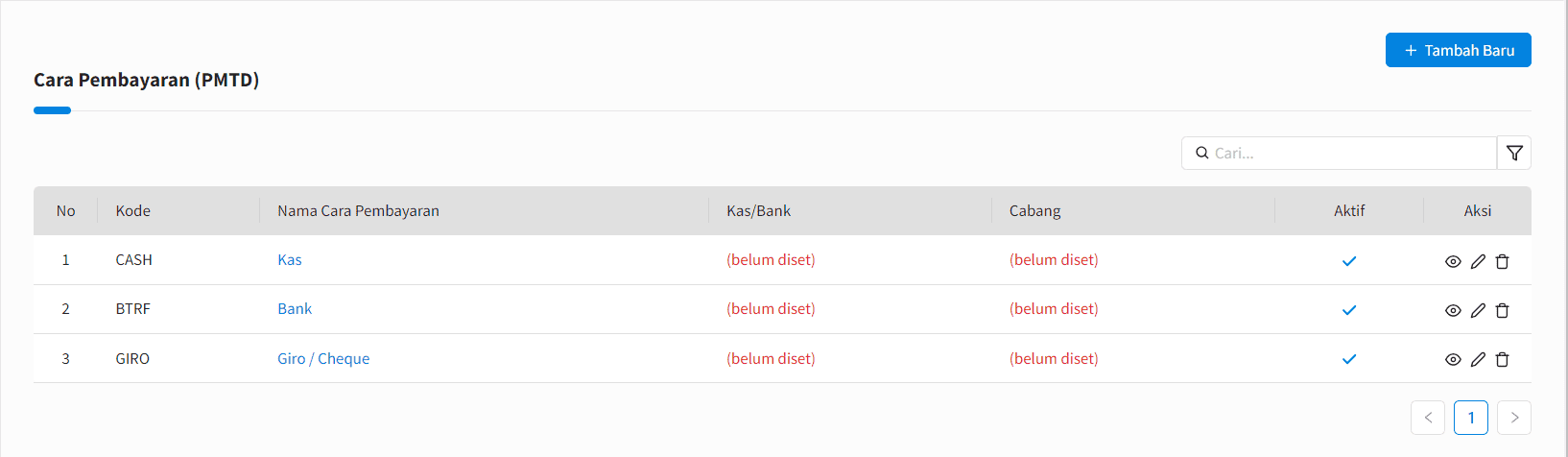1568x457 pixels.
Task: View details of the BTRF row
Action: (1453, 310)
